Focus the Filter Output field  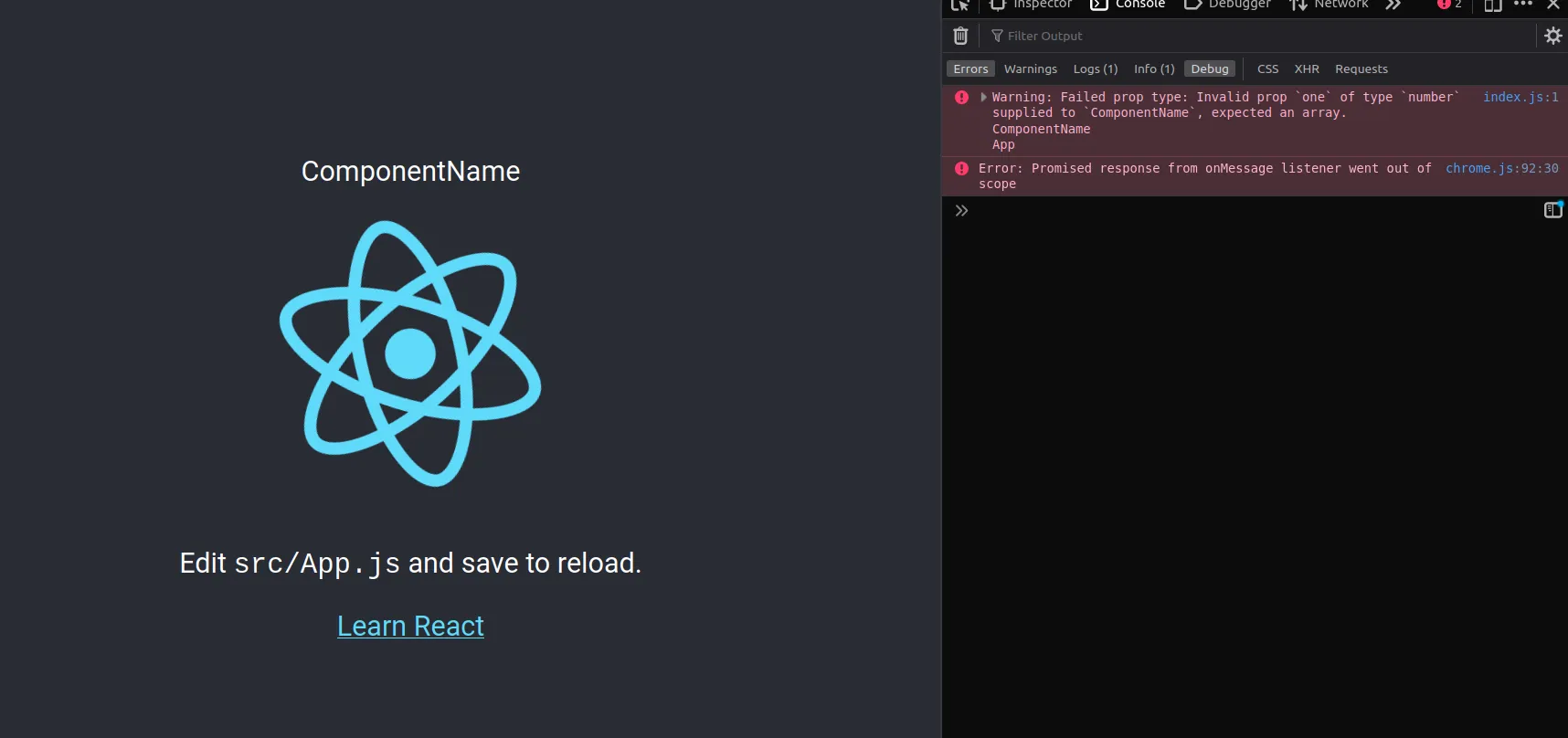click(1259, 36)
